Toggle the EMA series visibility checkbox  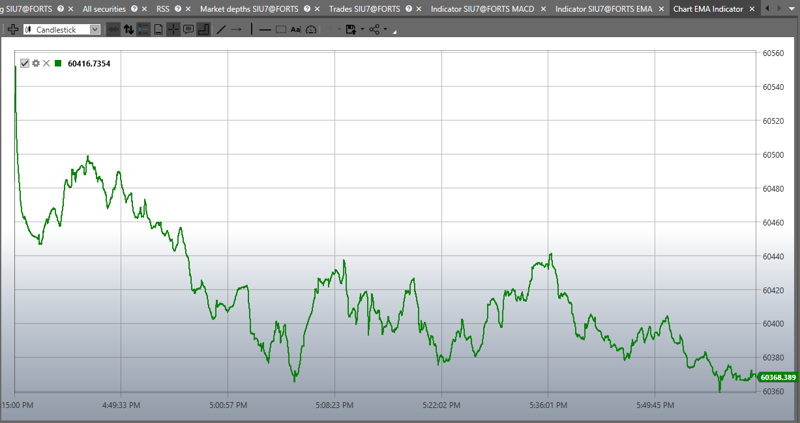click(x=25, y=64)
